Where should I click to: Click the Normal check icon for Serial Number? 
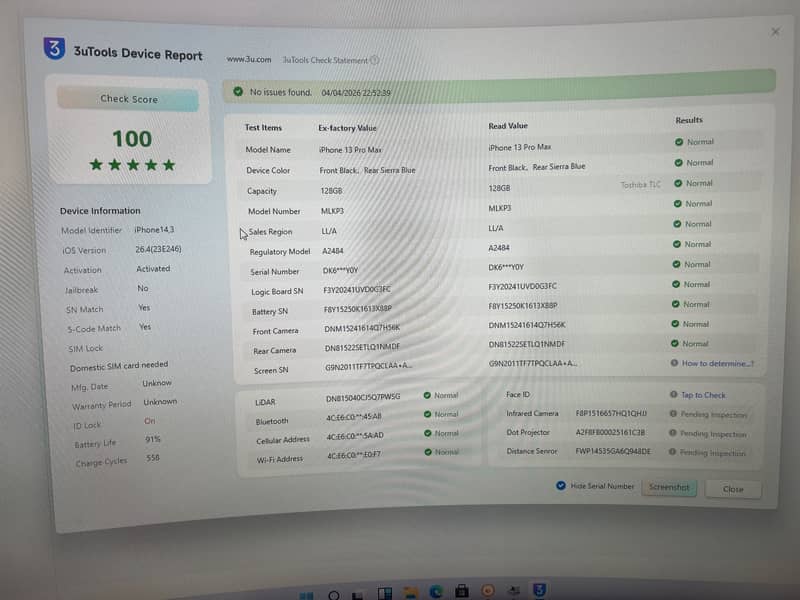point(676,264)
